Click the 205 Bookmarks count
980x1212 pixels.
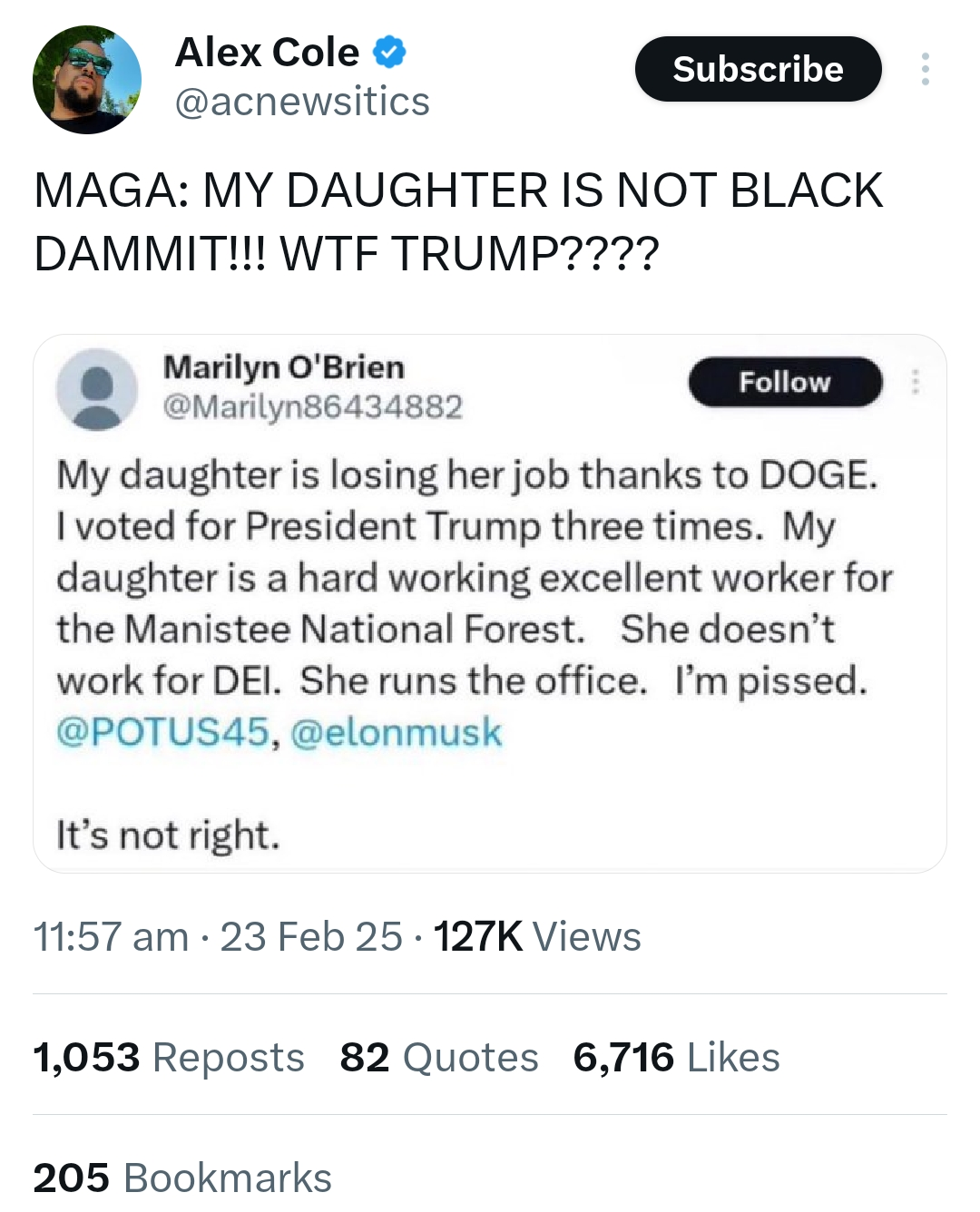pyautogui.click(x=182, y=1178)
